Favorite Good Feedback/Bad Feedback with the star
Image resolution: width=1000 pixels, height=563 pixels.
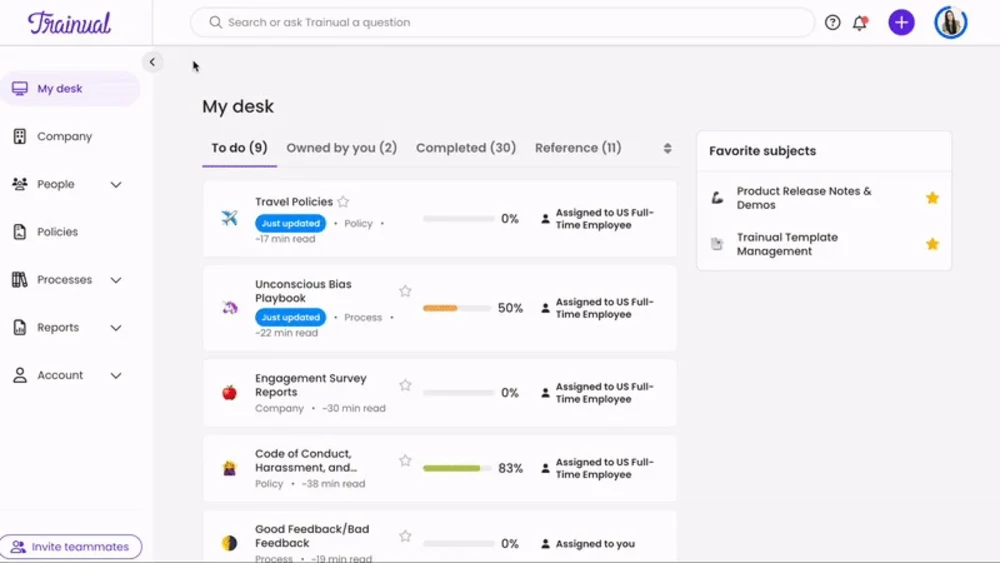click(x=405, y=536)
